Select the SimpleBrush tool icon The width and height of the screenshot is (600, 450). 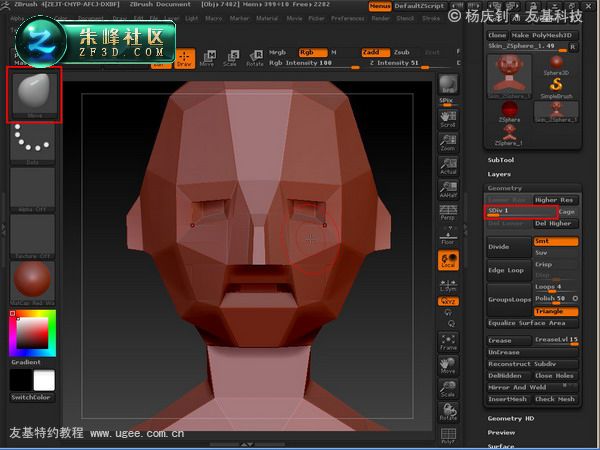click(556, 88)
